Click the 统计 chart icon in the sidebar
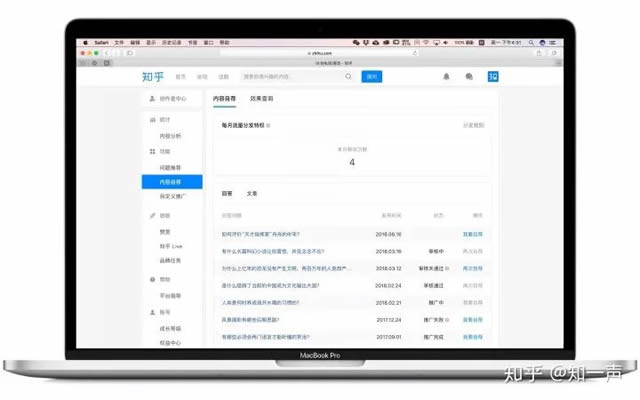This screenshot has width=640, height=400. tap(152, 119)
